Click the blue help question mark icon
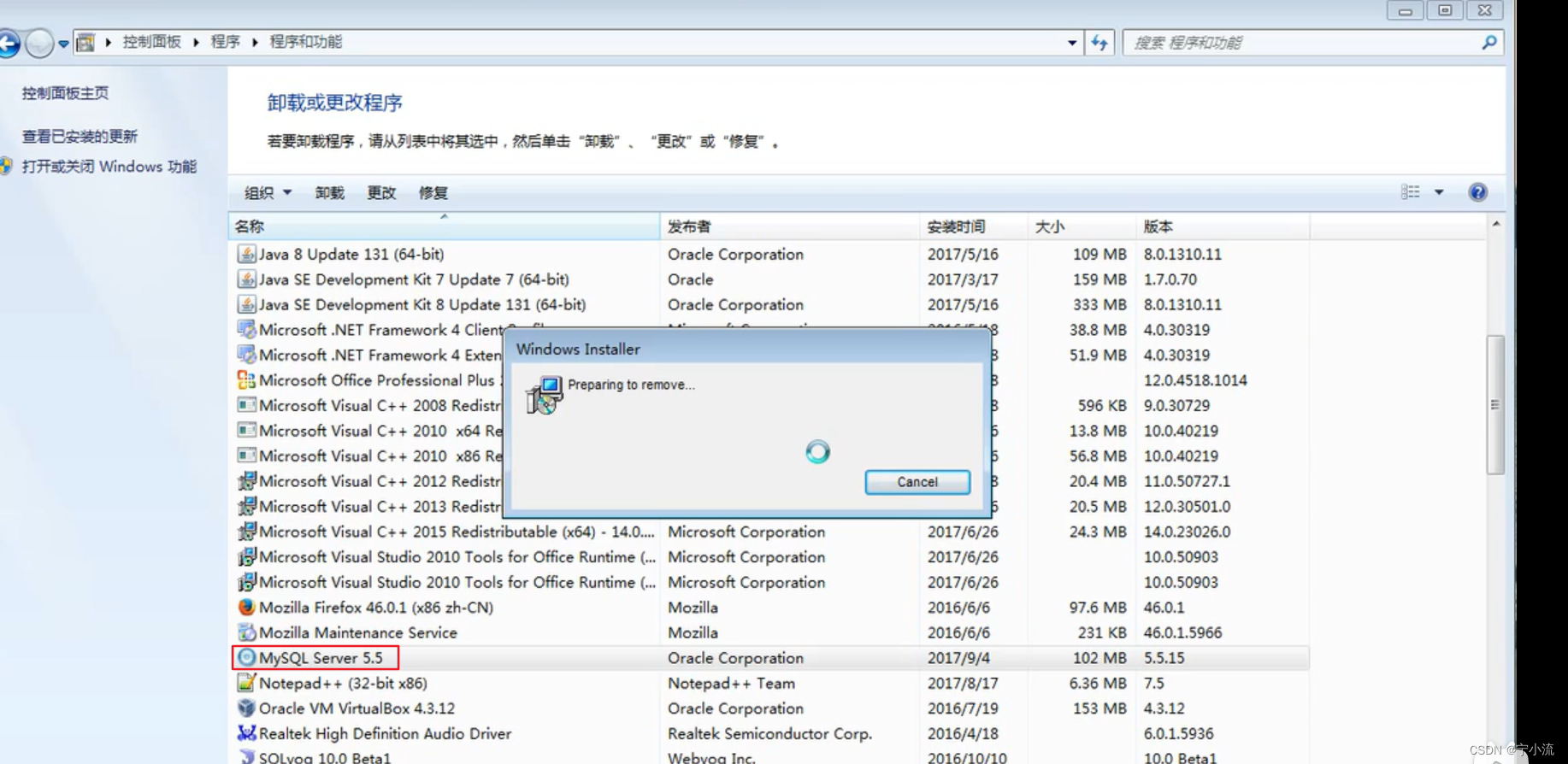The height and width of the screenshot is (764, 1568). (x=1477, y=192)
